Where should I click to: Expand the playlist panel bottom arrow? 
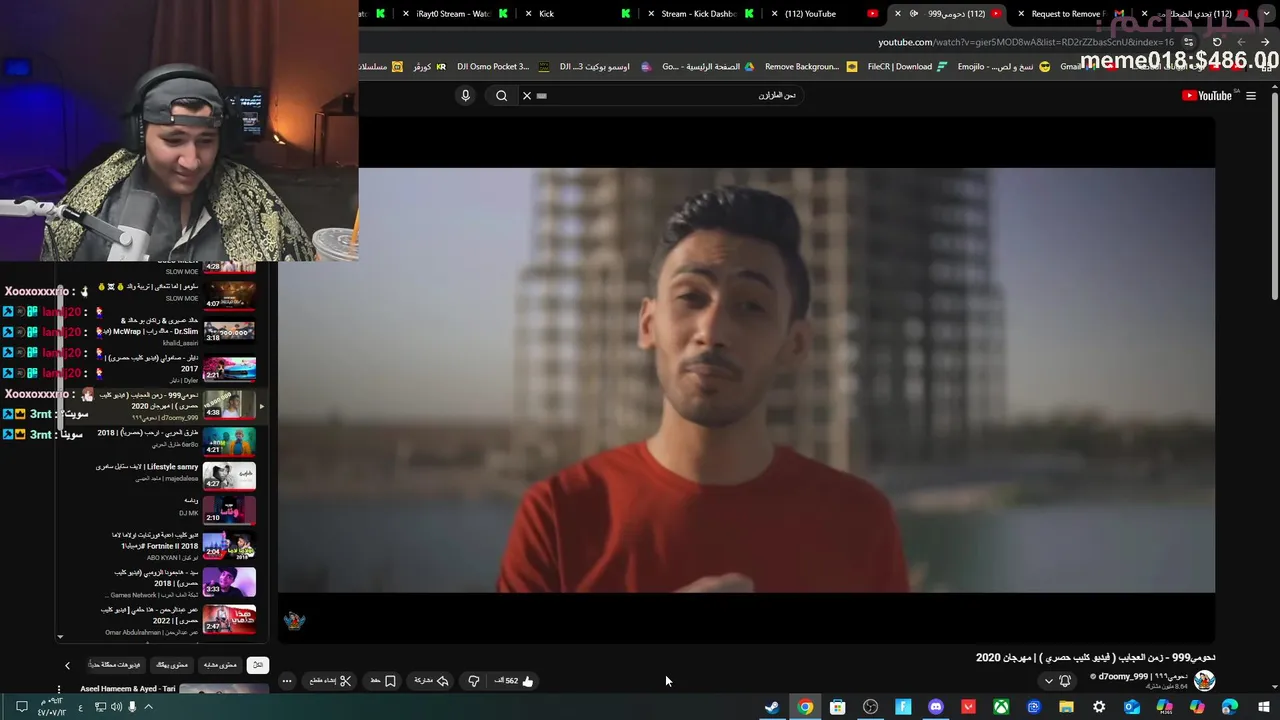point(60,637)
